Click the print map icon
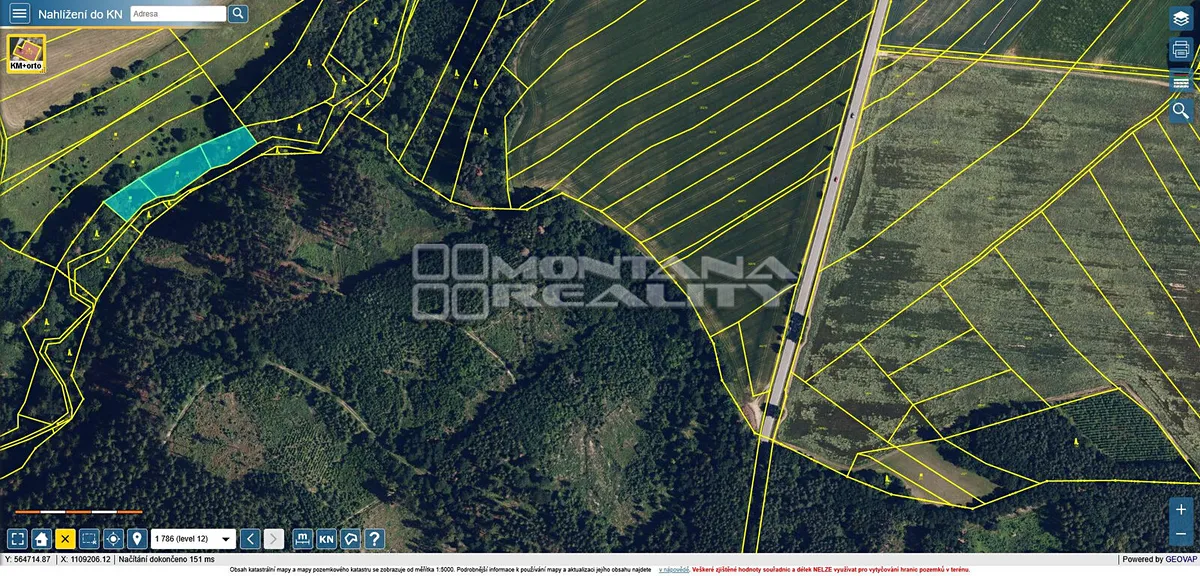The height and width of the screenshot is (576, 1200). point(1181,49)
